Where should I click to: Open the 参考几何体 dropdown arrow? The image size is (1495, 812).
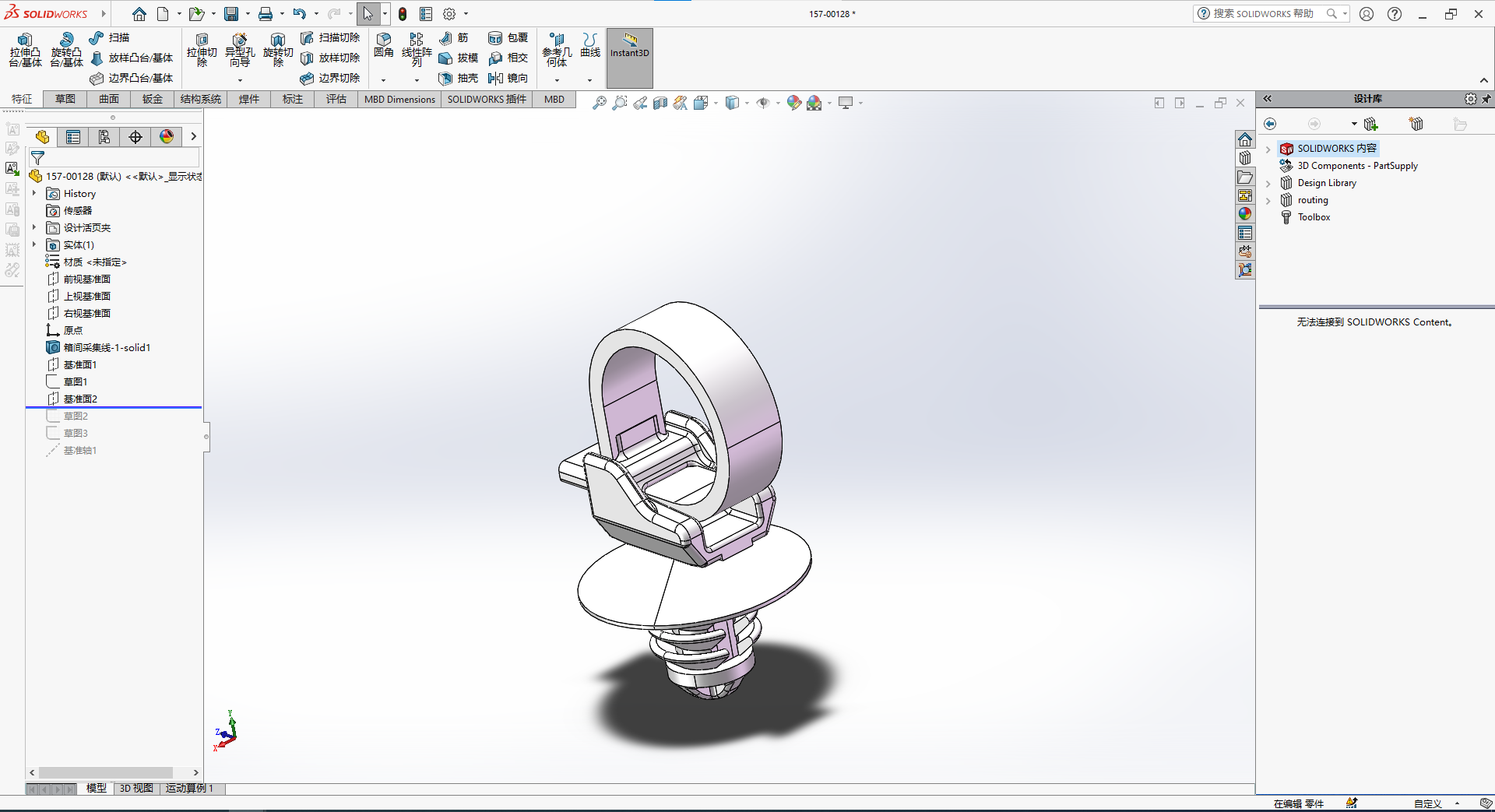pos(557,80)
